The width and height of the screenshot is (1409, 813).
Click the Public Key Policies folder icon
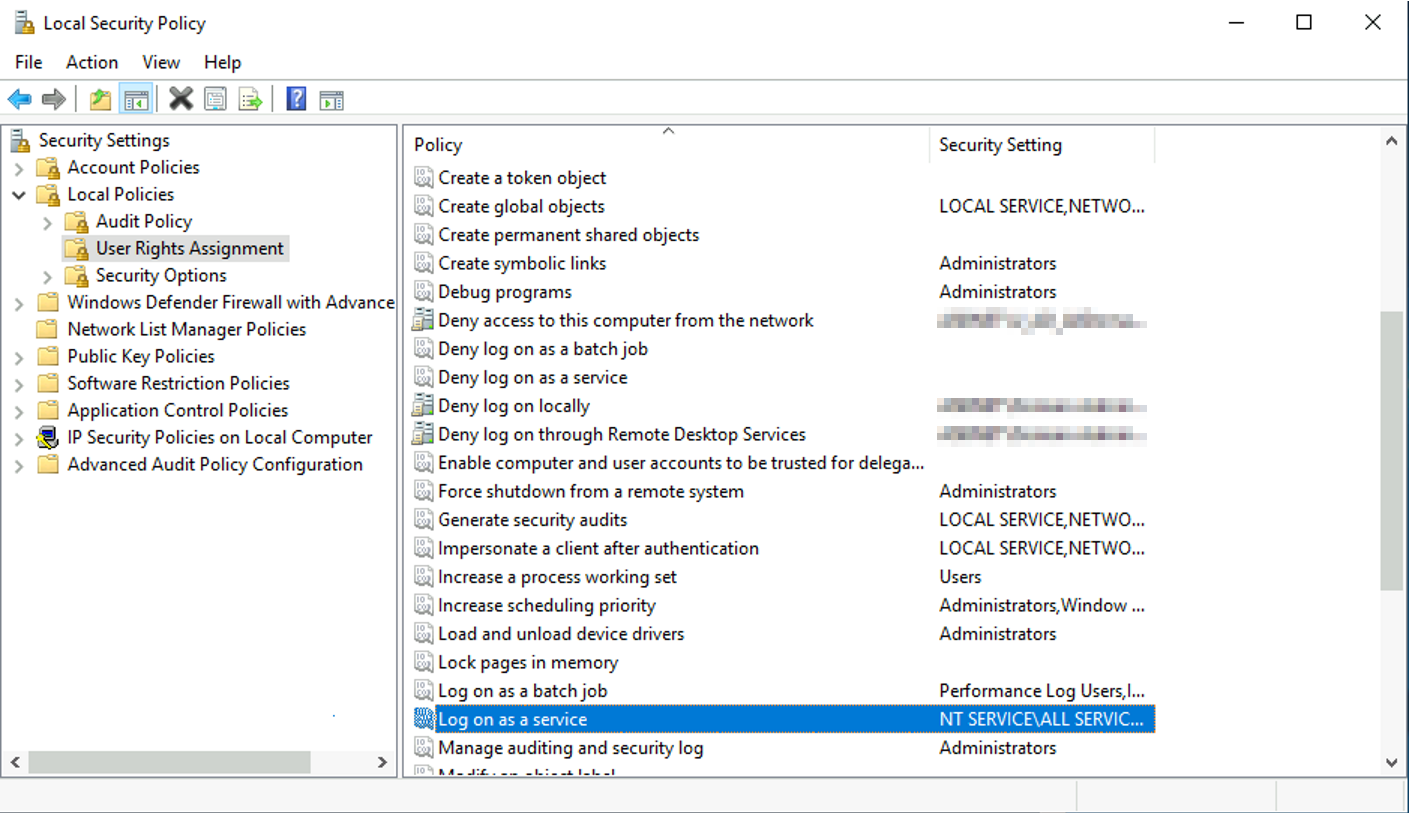(x=48, y=356)
